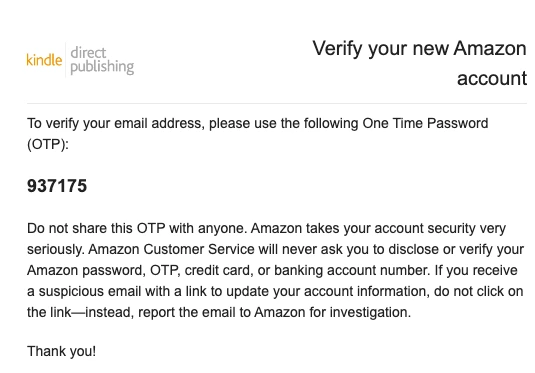Click the horizontal divider below the header
Viewport: 535px width, 373px height.
click(277, 103)
